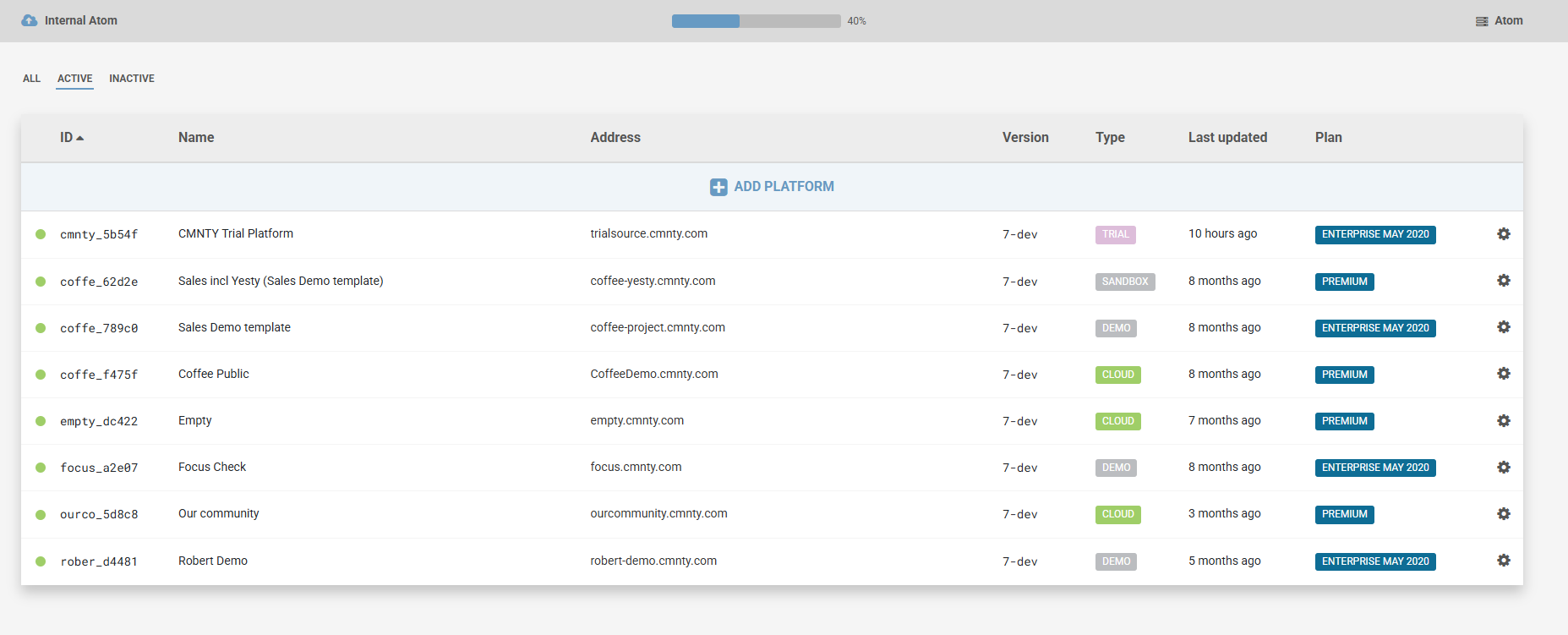This screenshot has width=1568, height=635.
Task: Click the 40% progress bar
Action: click(x=756, y=21)
